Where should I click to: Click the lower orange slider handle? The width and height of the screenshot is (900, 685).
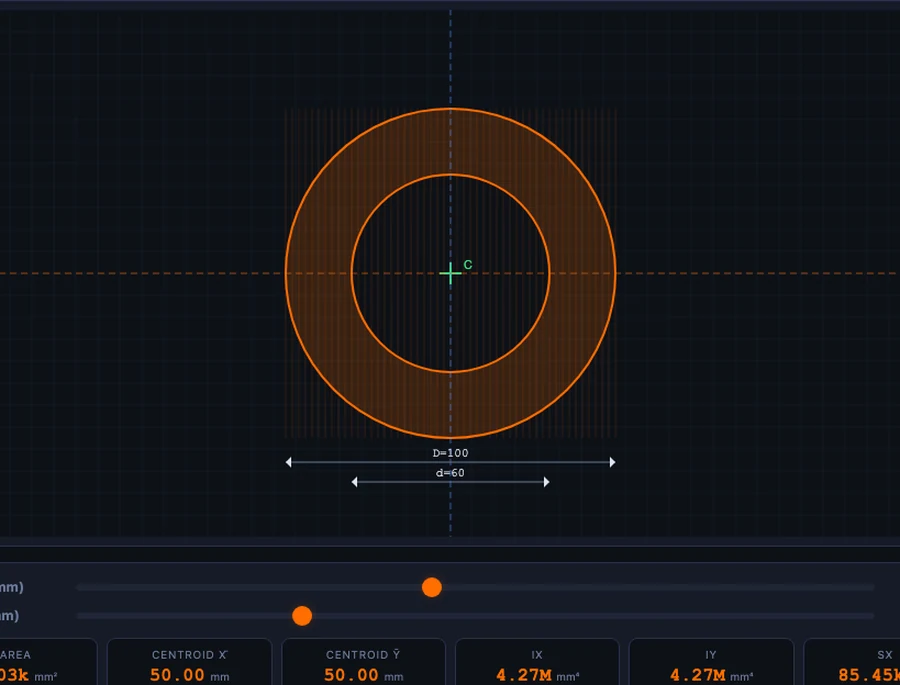[302, 616]
